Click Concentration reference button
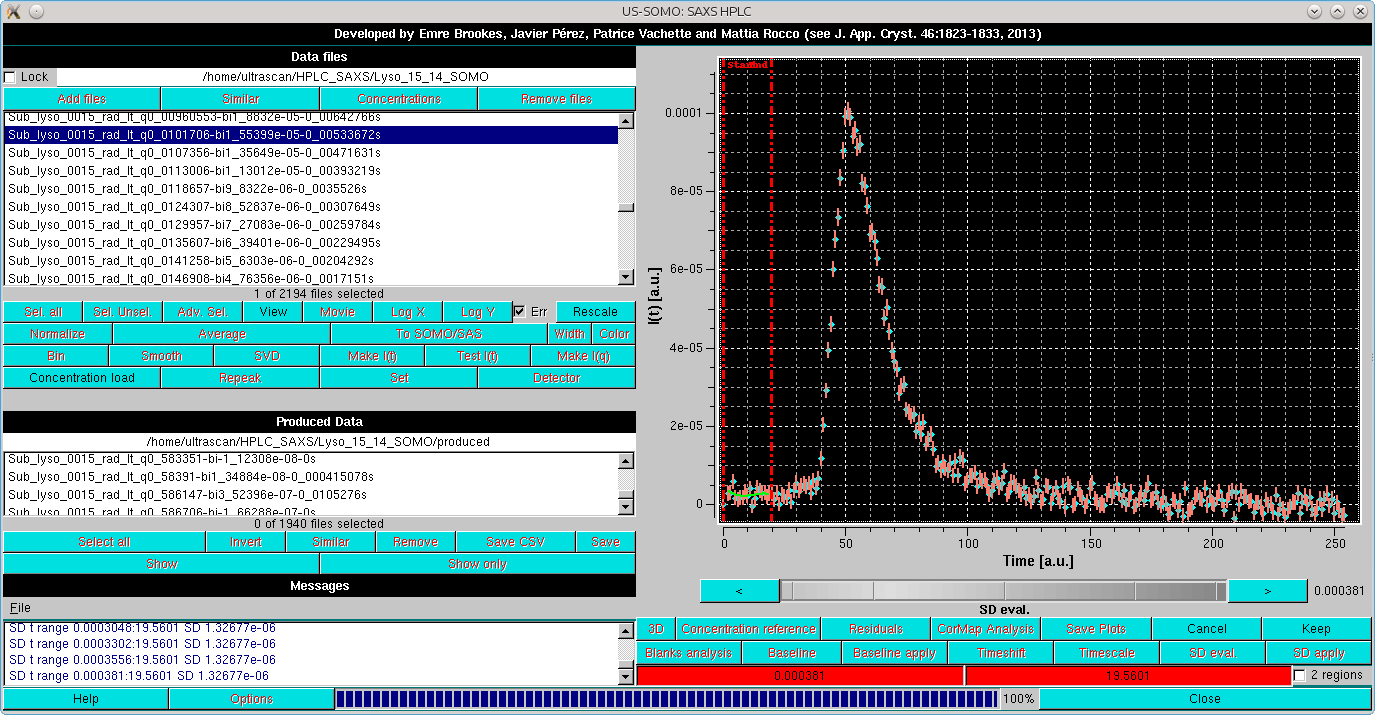1375x715 pixels. click(x=748, y=629)
